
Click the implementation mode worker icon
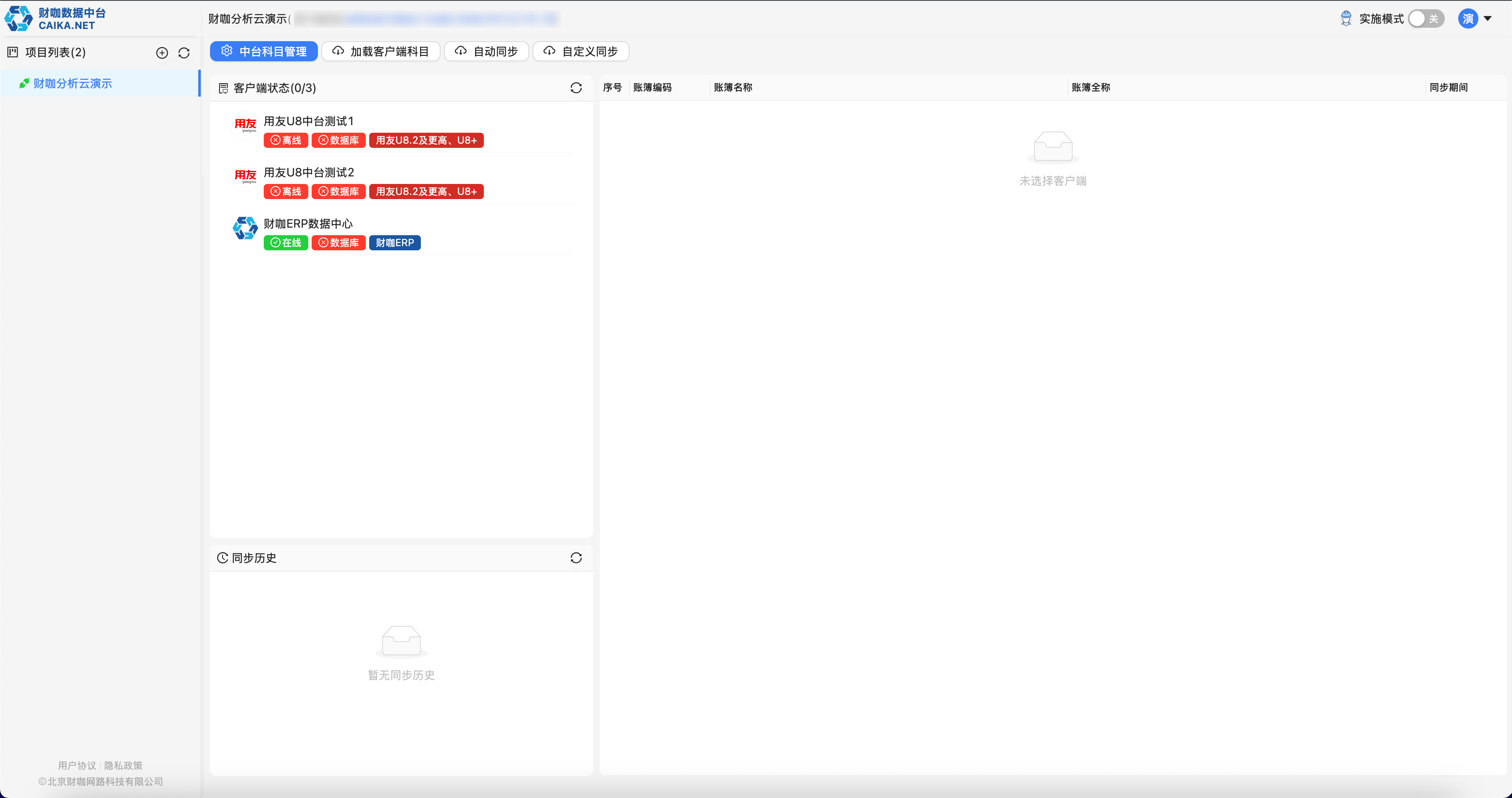coord(1346,19)
